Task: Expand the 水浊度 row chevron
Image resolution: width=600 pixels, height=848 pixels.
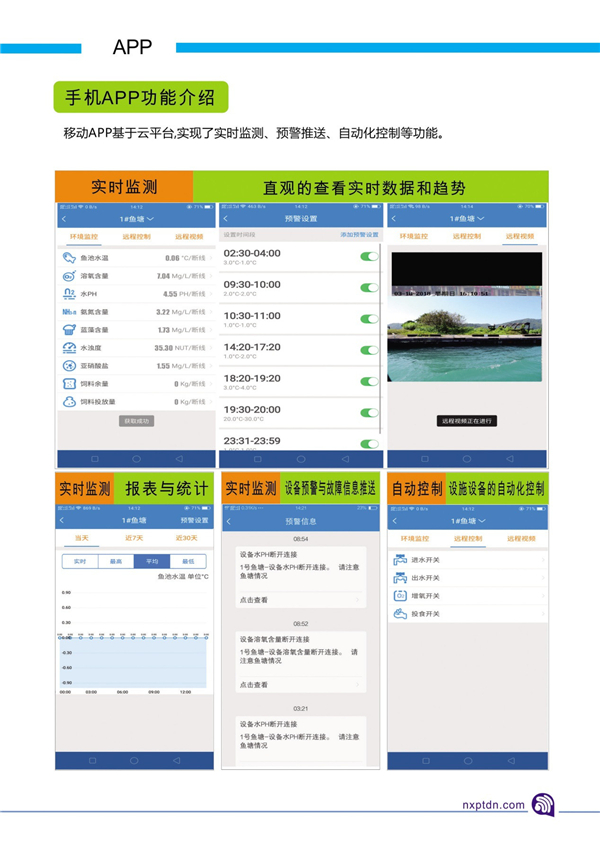Action: (210, 348)
